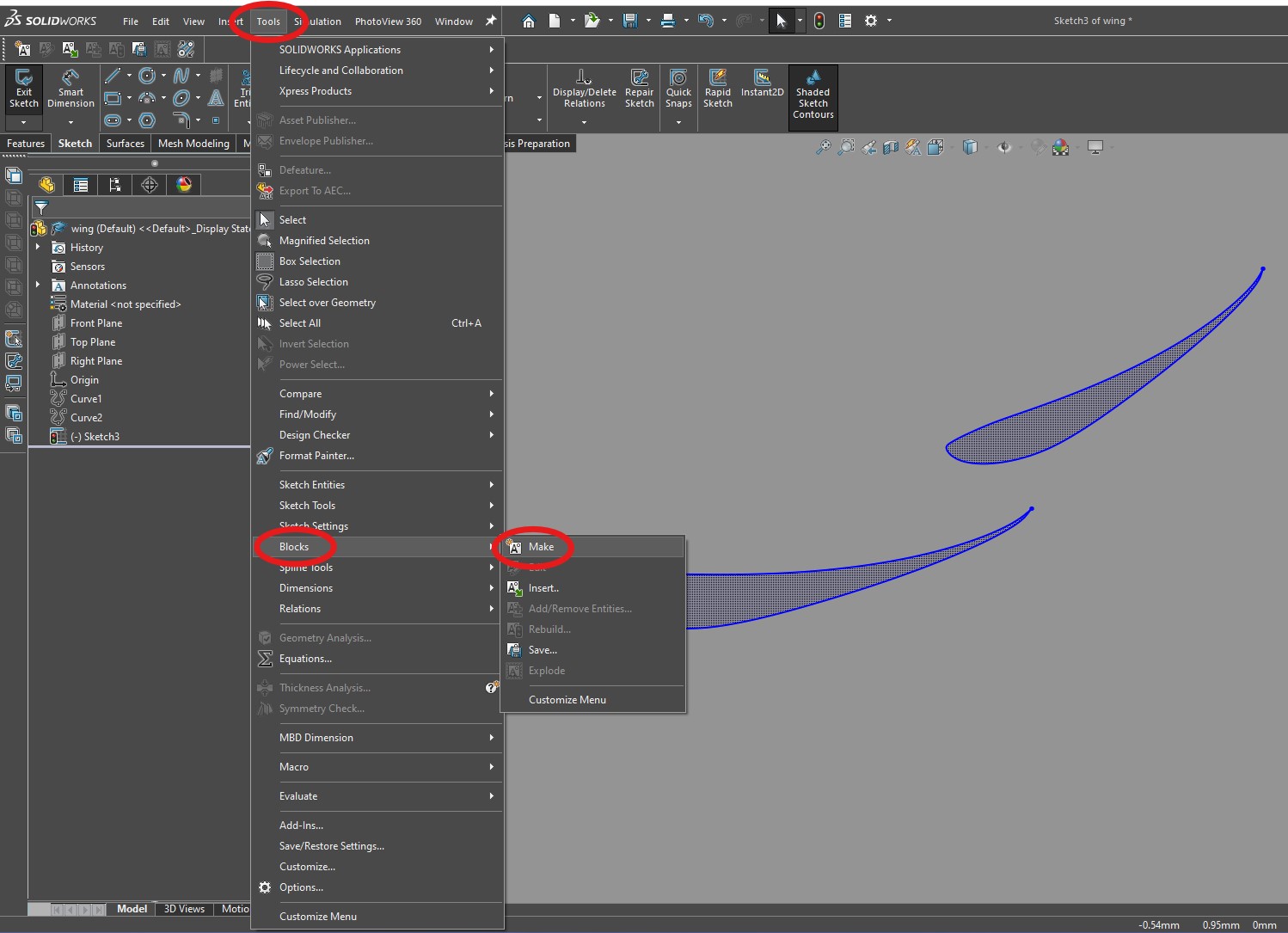
Task: Click the Rebuild traffic light icon
Action: (x=819, y=21)
